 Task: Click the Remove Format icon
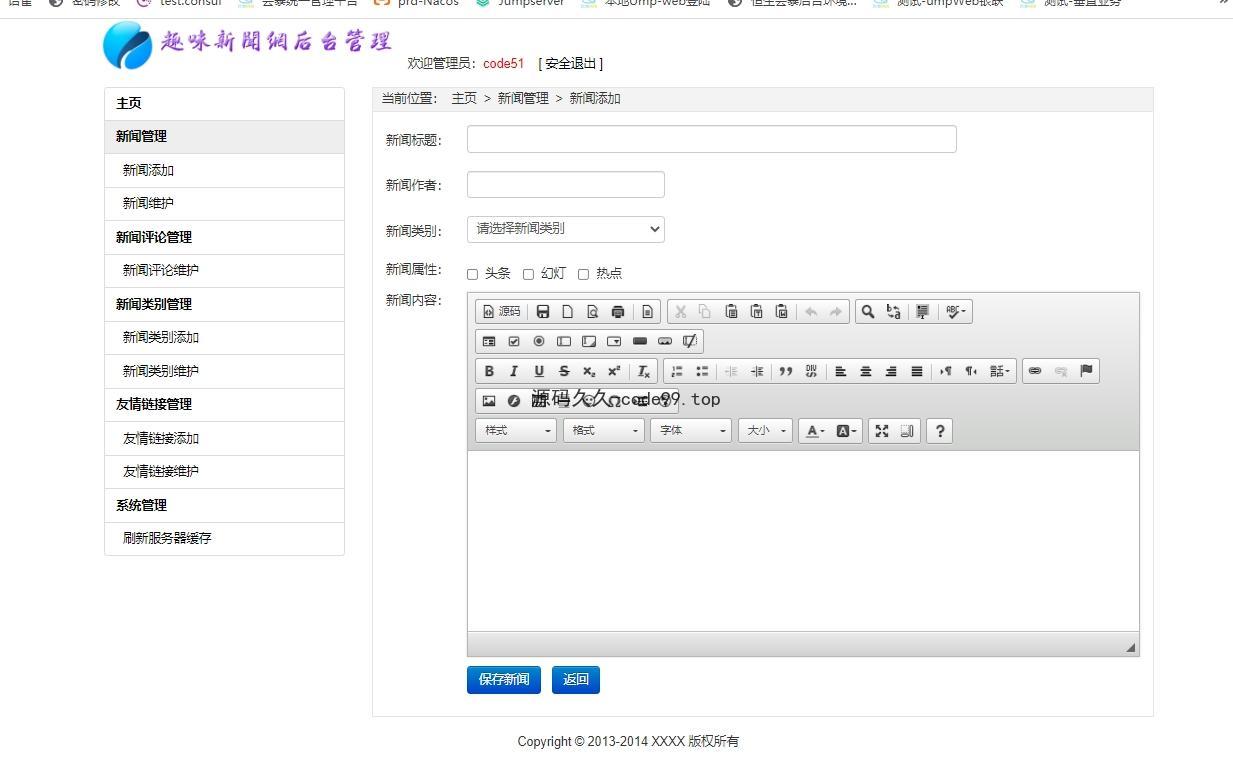point(644,372)
